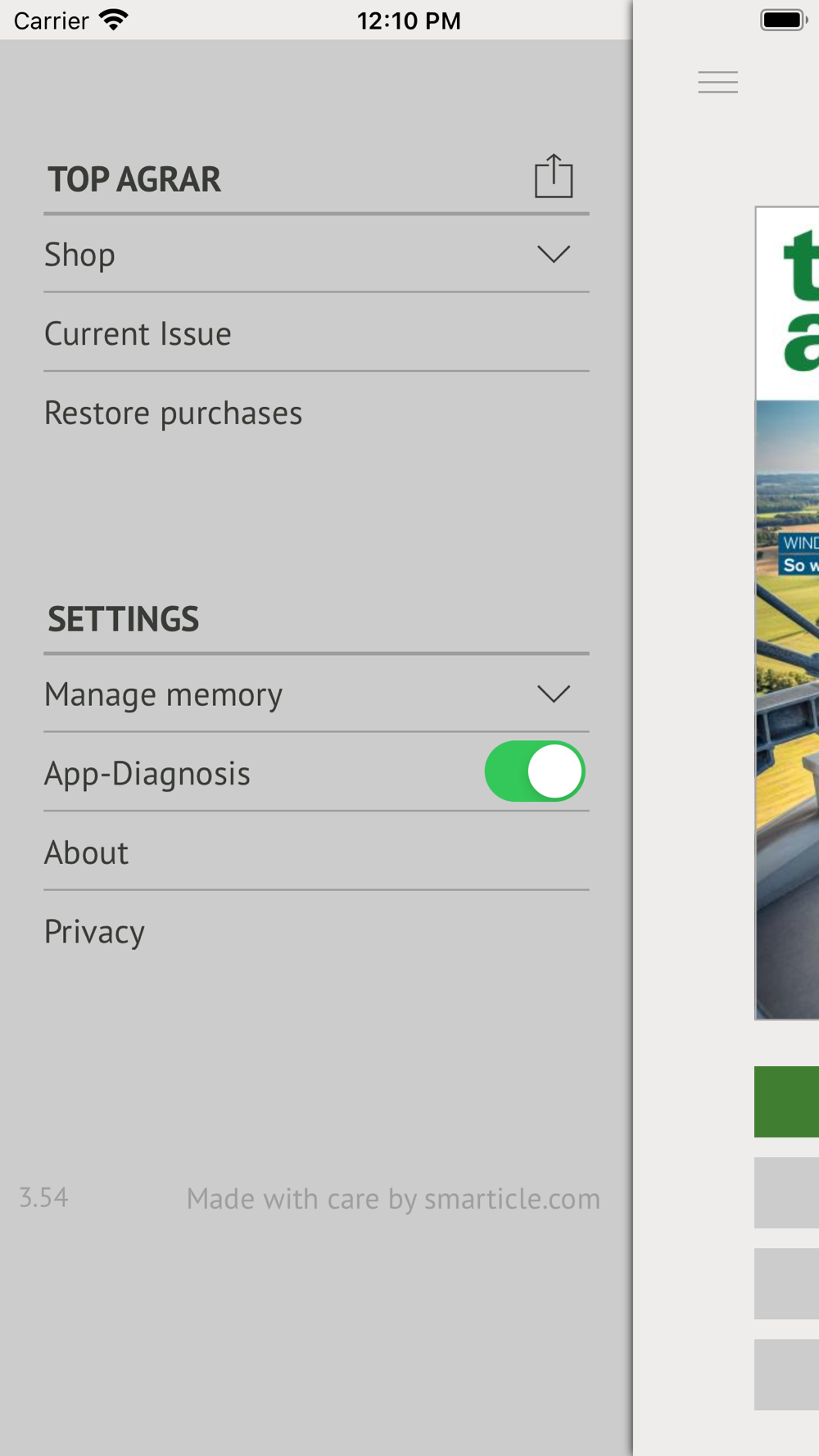This screenshot has height=1456, width=819.
Task: Tap the SETTINGS heading
Action: [123, 619]
